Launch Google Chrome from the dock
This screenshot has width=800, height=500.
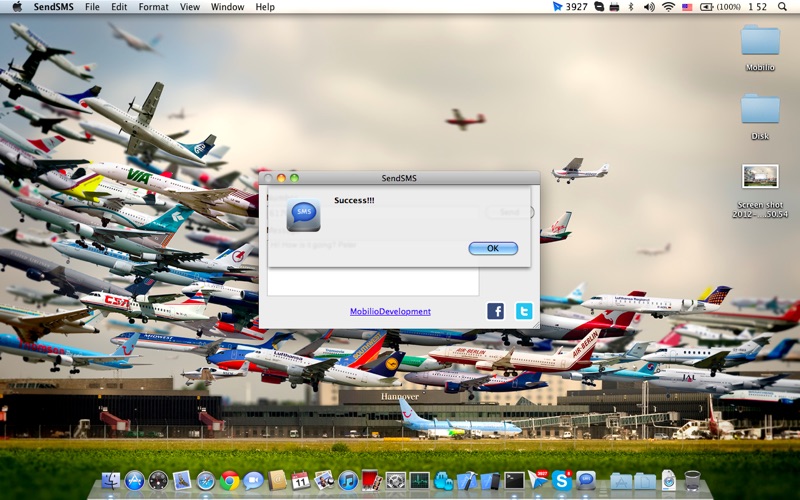click(230, 481)
